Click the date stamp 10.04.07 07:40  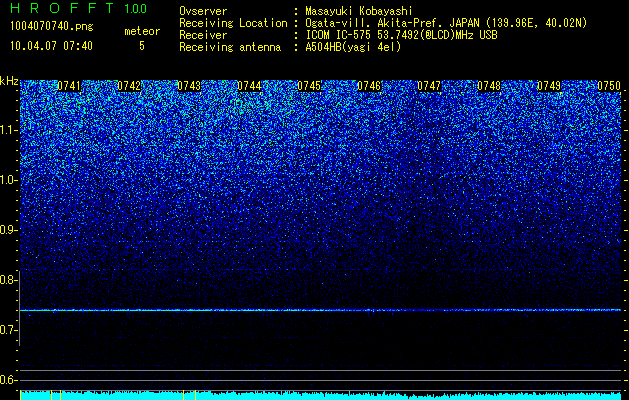[x=51, y=46]
